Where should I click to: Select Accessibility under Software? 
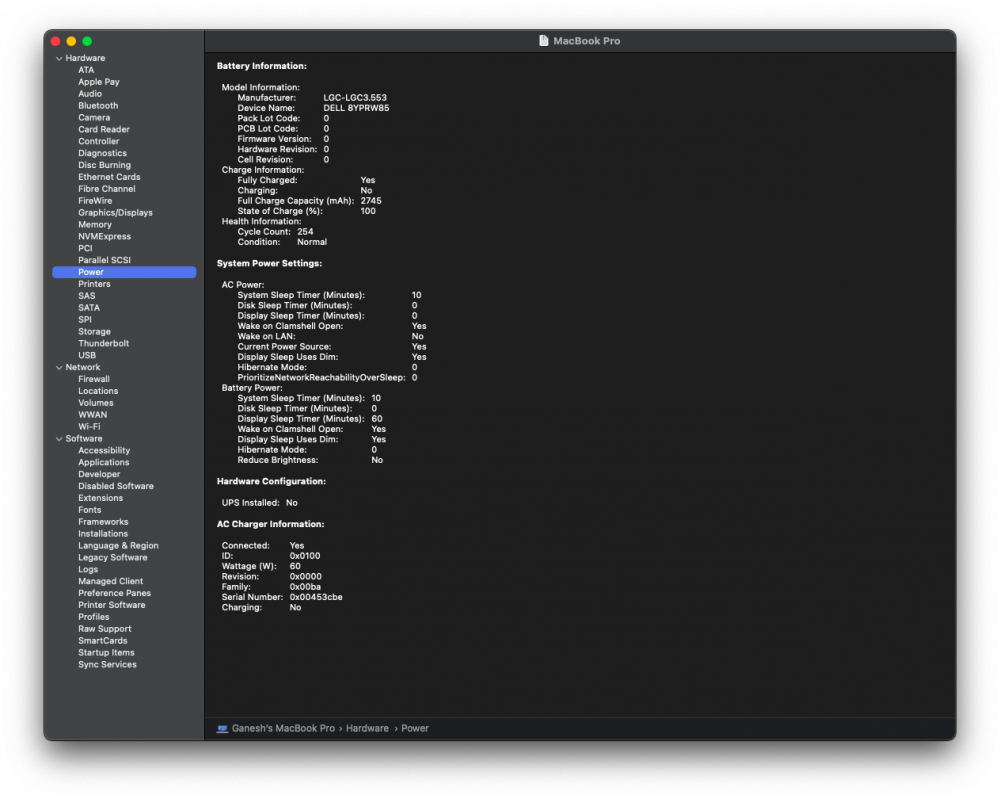(104, 451)
